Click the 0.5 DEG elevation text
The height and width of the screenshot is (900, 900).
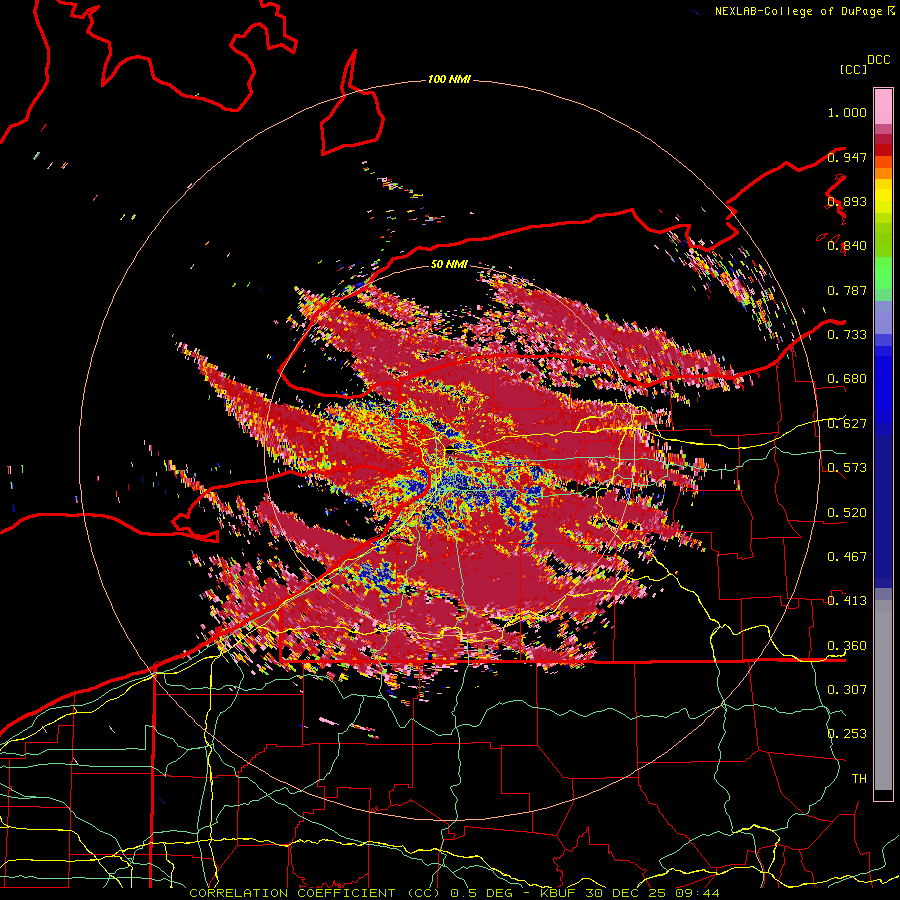tap(482, 893)
